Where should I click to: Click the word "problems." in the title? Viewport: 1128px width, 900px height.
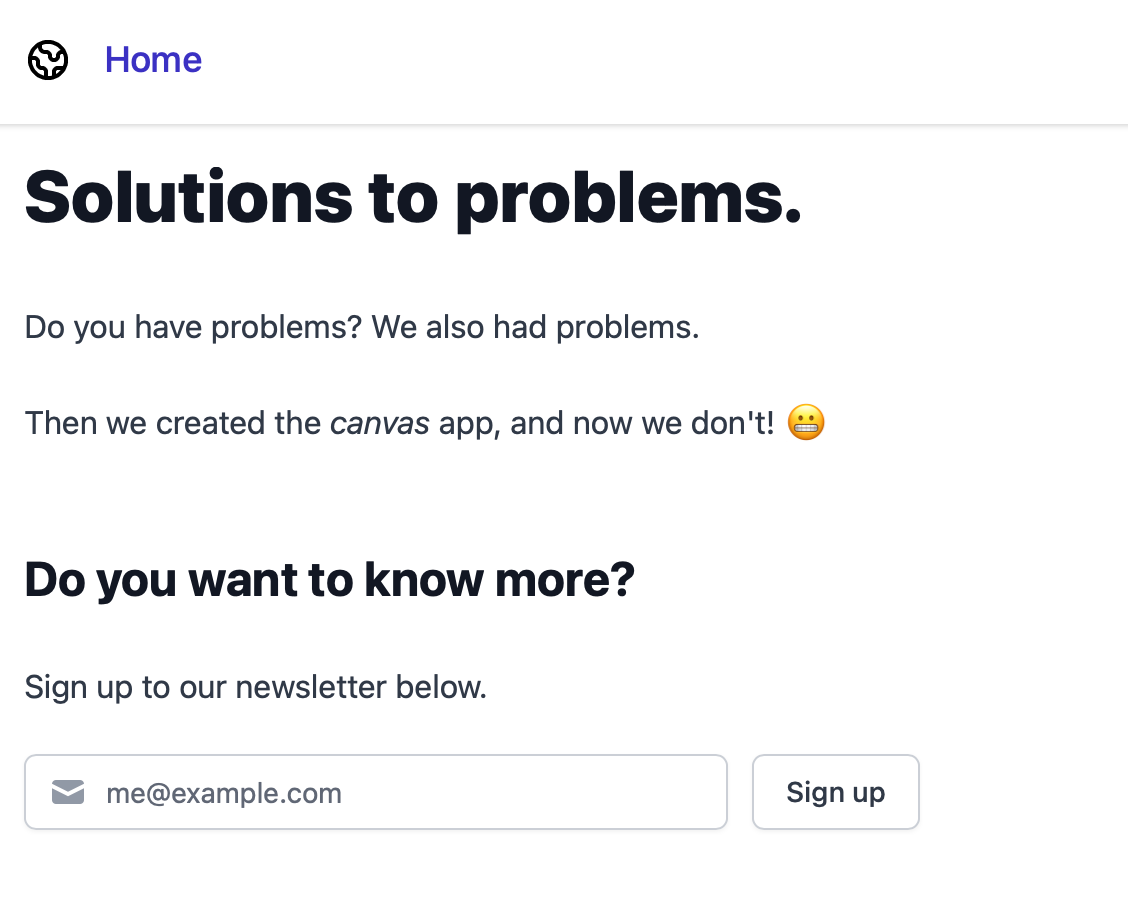coord(628,198)
